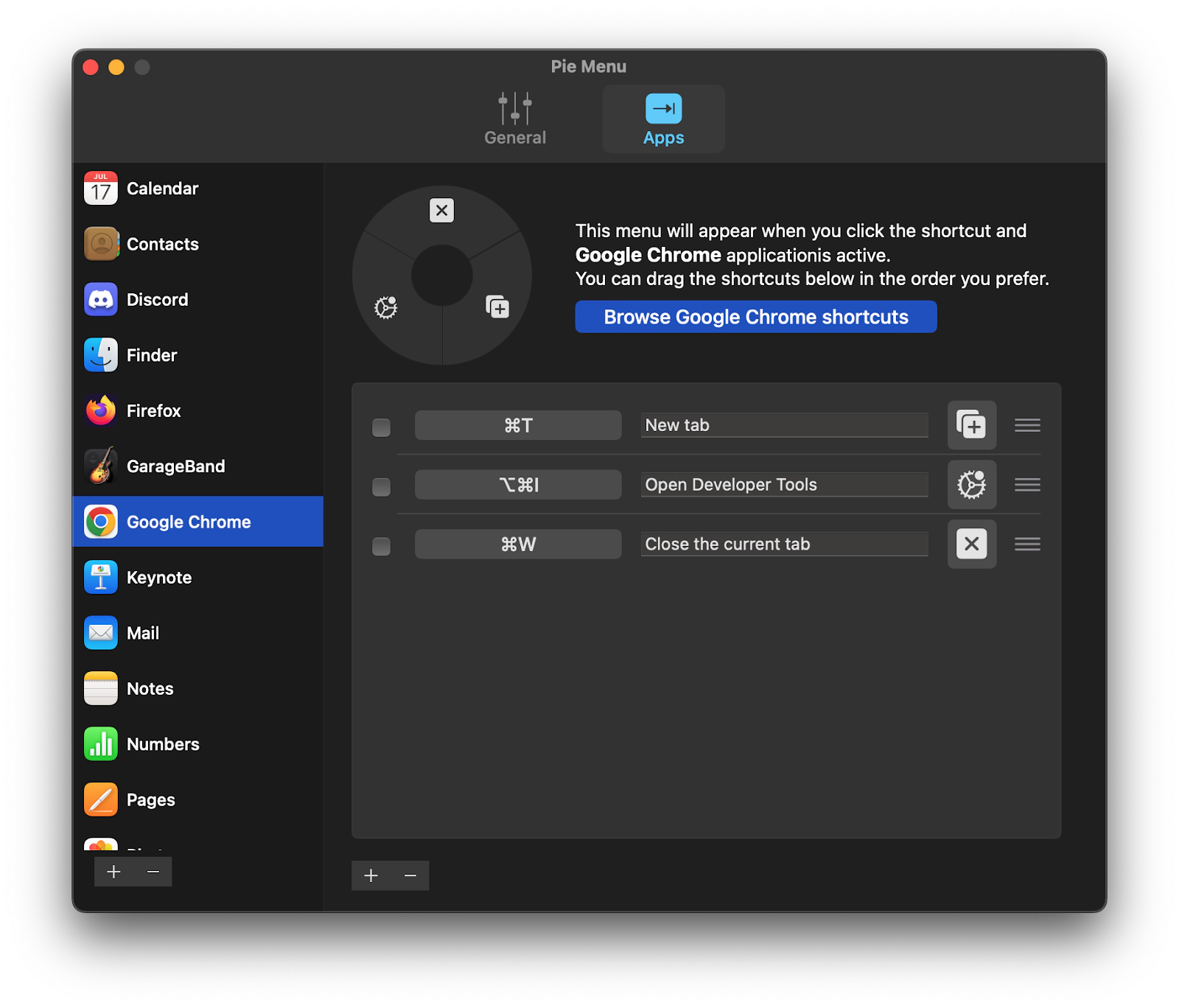Select Finder in the sidebar
Screen dimensions: 1179x1008
[197, 355]
